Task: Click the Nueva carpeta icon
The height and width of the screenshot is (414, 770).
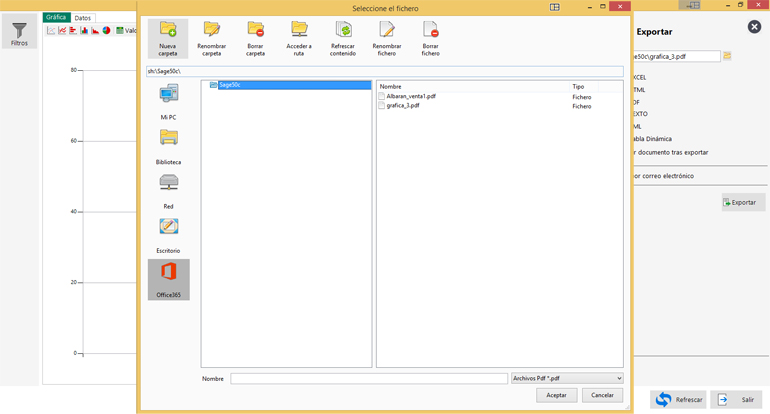Action: 167,31
